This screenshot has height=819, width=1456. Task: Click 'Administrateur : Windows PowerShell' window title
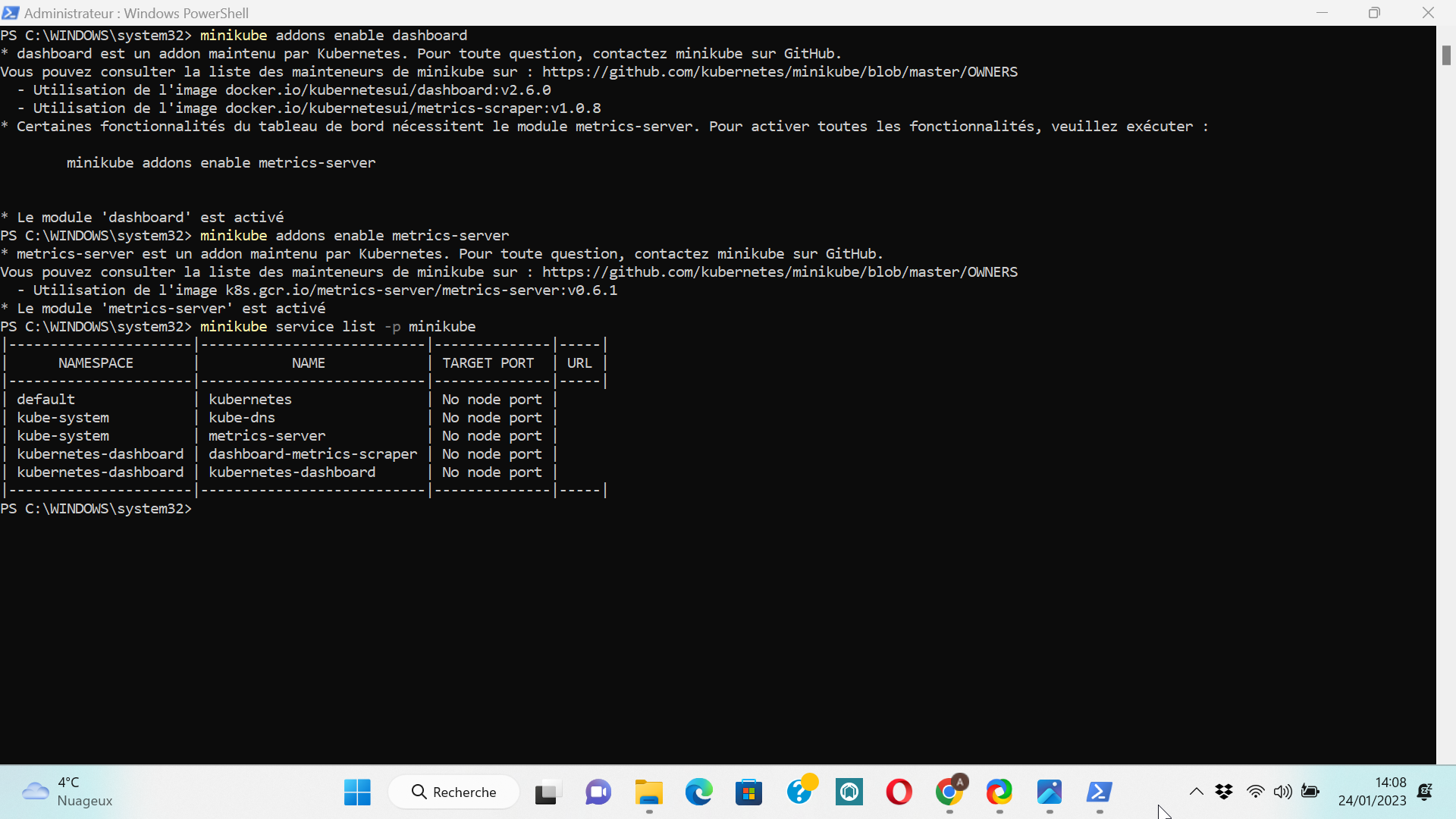[x=136, y=13]
